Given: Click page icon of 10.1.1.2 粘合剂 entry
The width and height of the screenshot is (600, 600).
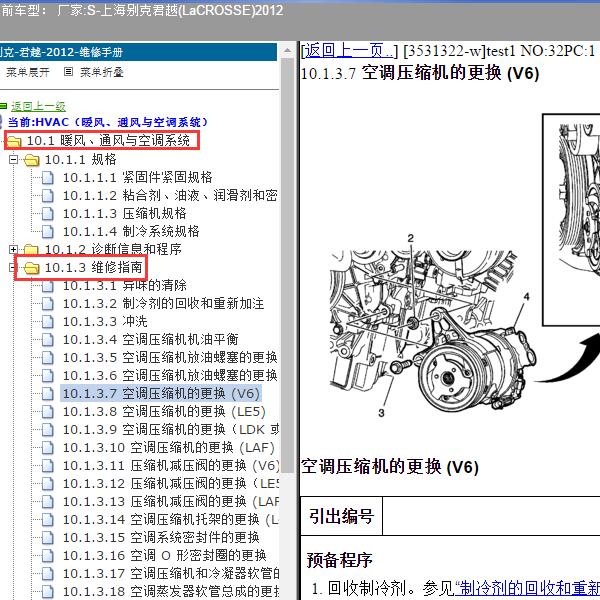Looking at the screenshot, I should (47, 196).
